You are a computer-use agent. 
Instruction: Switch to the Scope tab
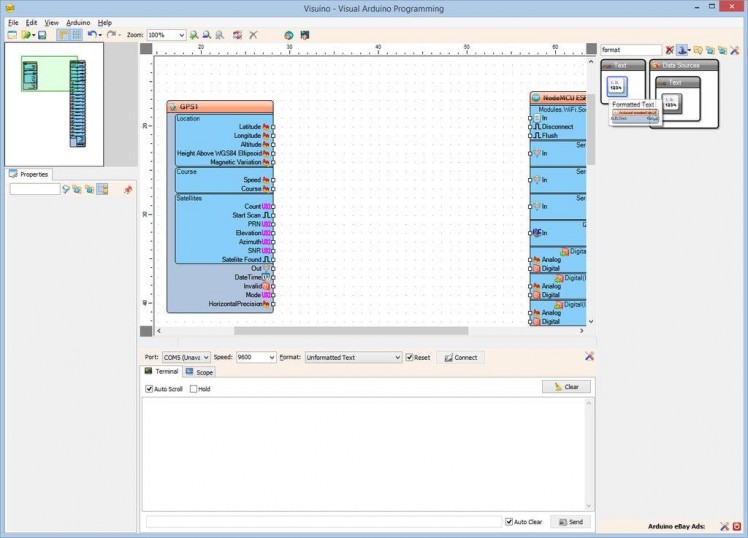pyautogui.click(x=199, y=372)
